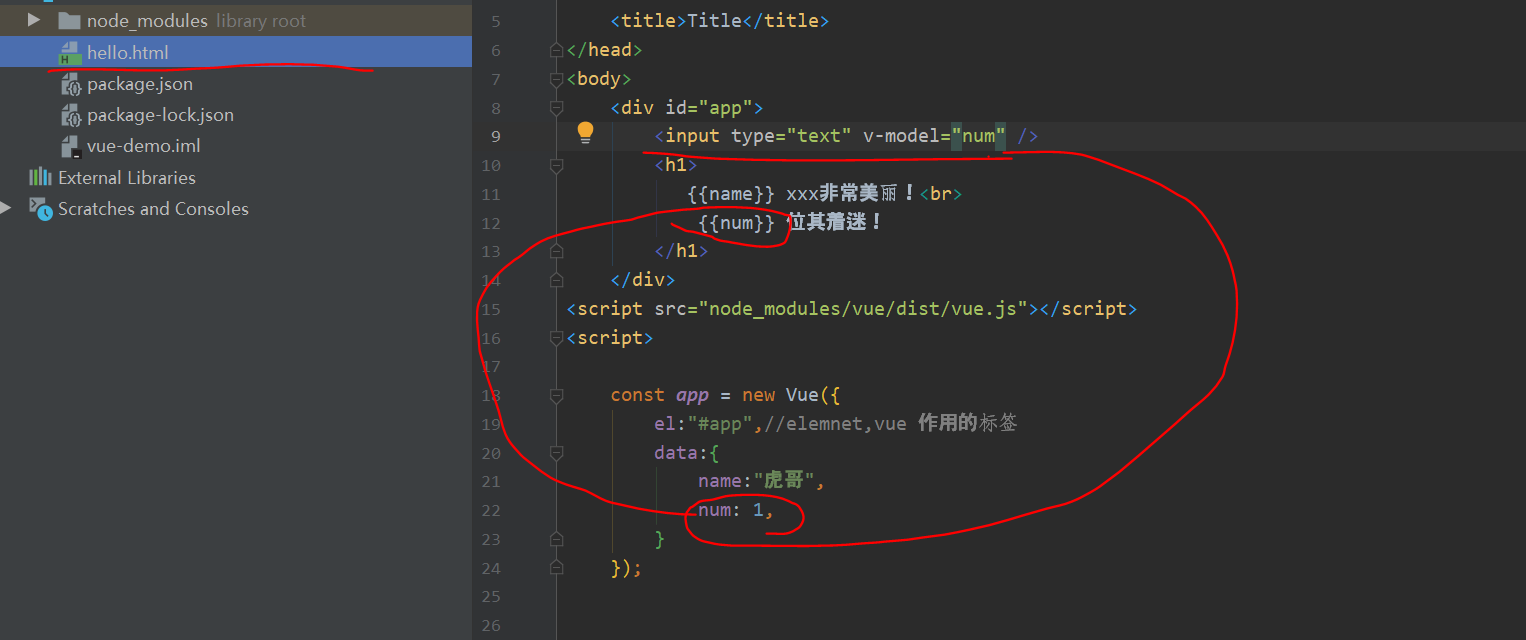Collapse the data object fold on line 20

coord(557,453)
